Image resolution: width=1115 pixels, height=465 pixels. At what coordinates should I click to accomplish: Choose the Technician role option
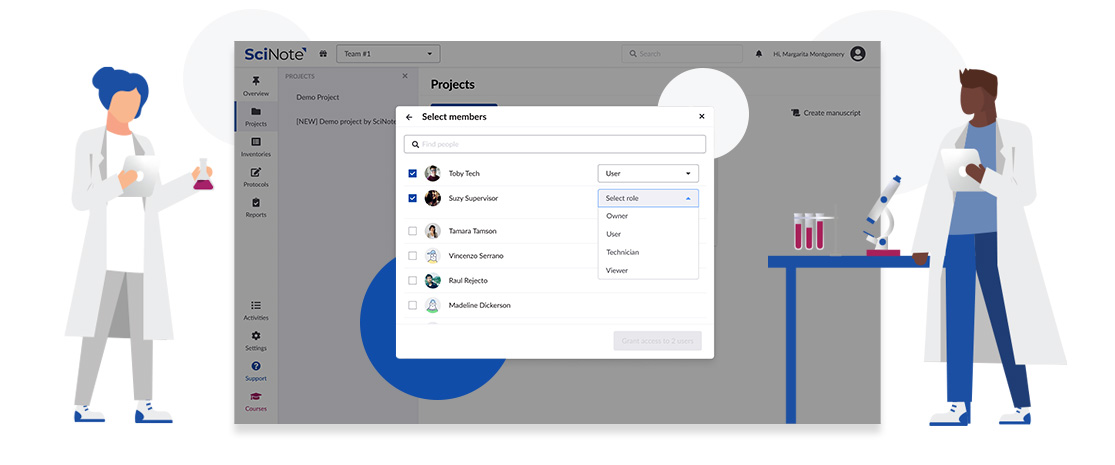click(x=648, y=252)
